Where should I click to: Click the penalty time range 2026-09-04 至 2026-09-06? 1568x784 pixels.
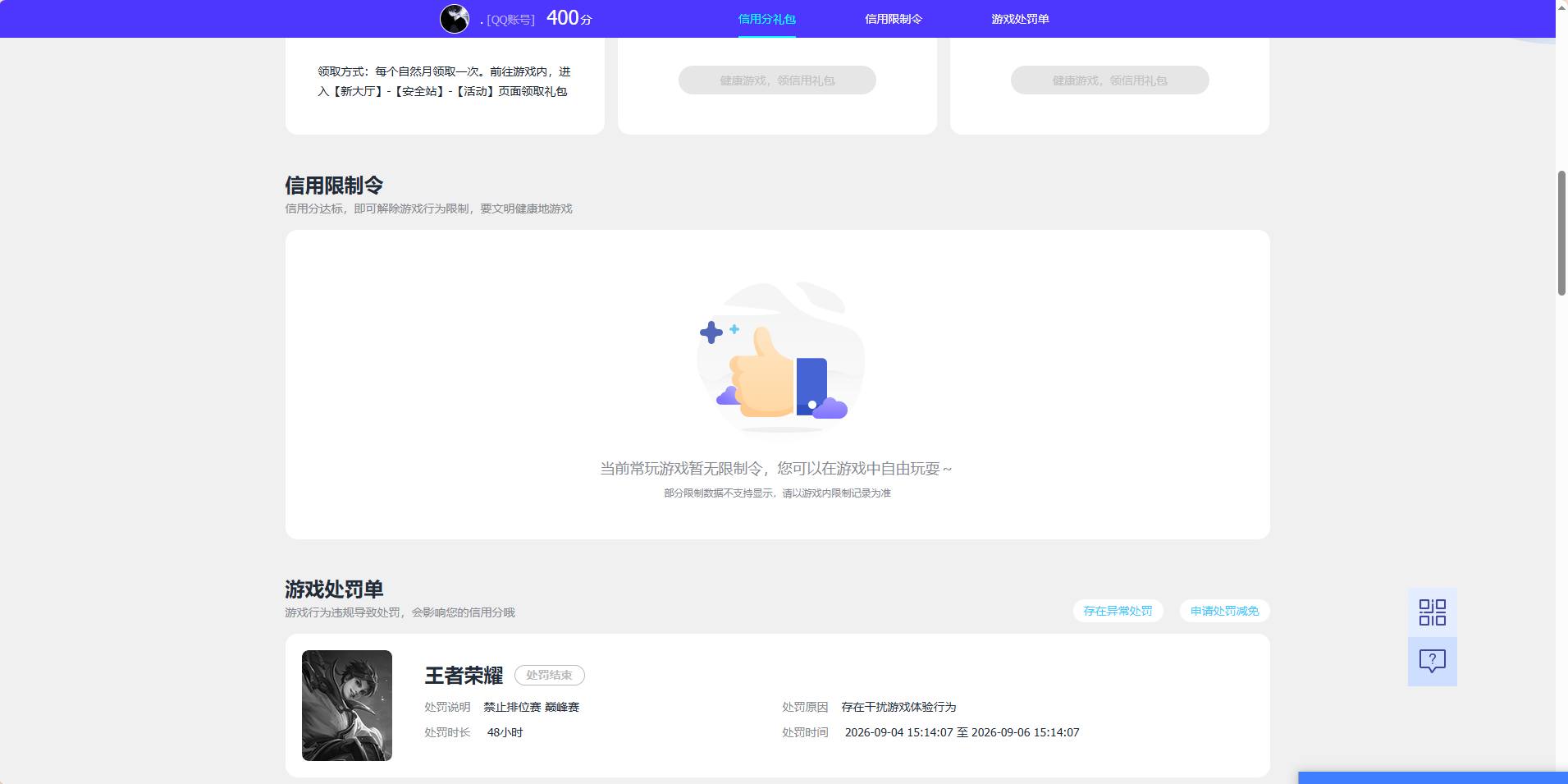[x=962, y=732]
